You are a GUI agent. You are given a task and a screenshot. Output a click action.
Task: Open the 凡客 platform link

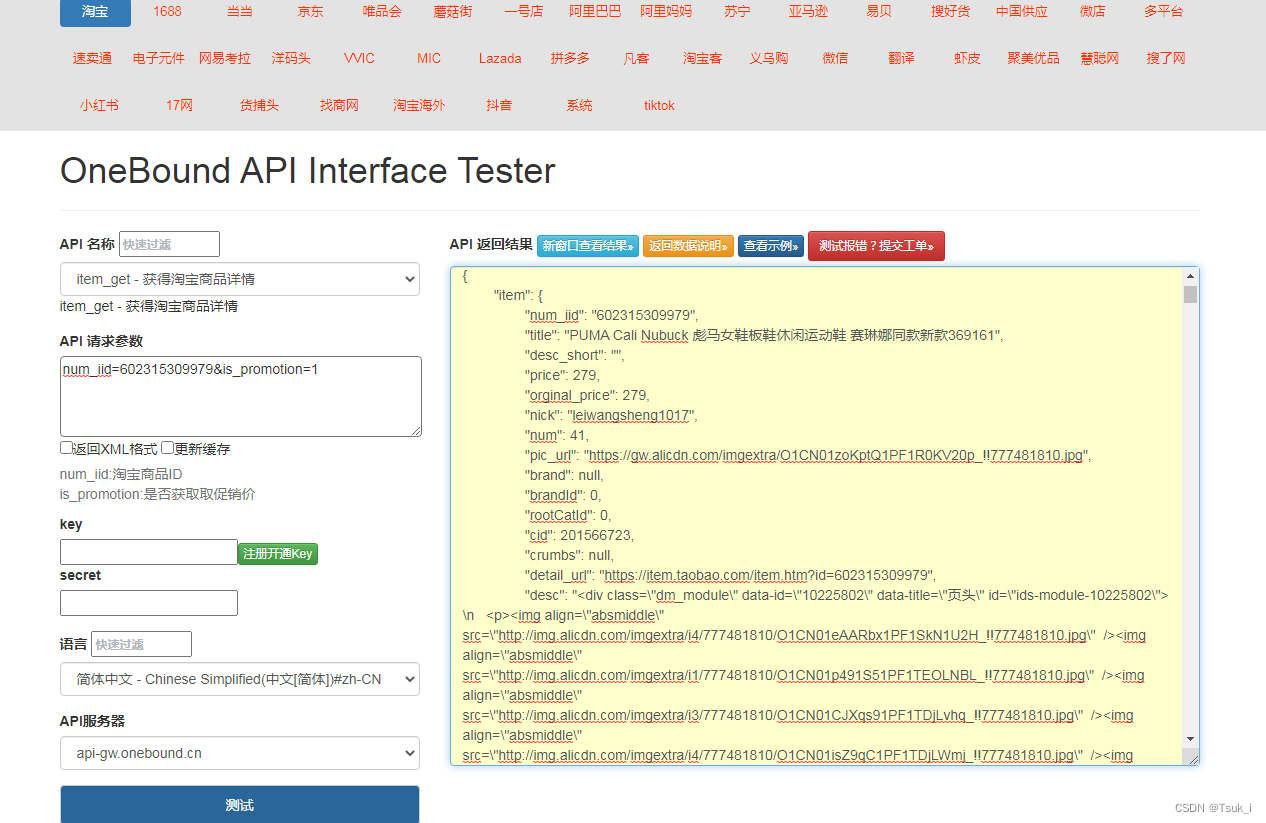point(636,58)
